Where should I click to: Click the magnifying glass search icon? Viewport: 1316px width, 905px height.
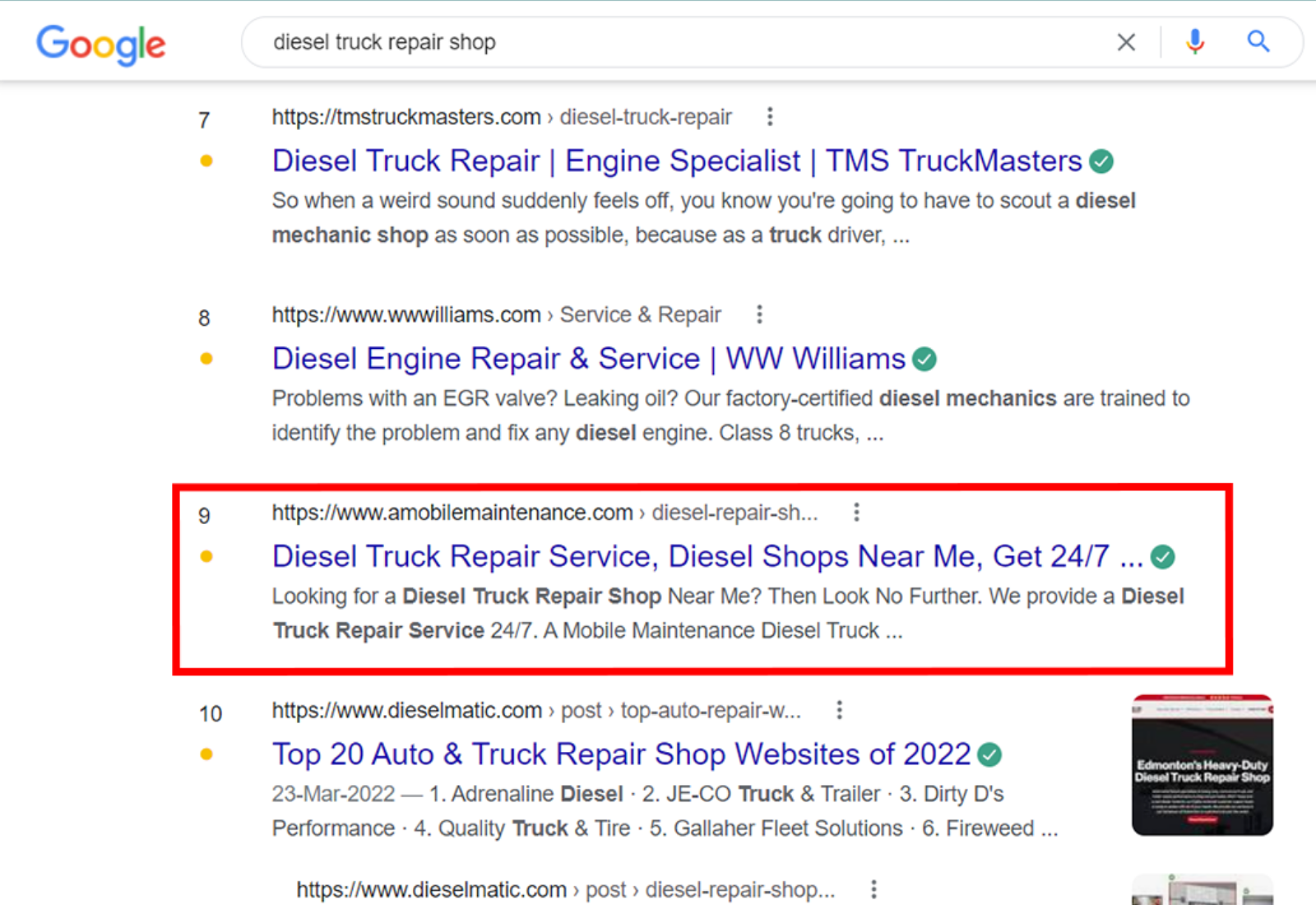(1258, 42)
